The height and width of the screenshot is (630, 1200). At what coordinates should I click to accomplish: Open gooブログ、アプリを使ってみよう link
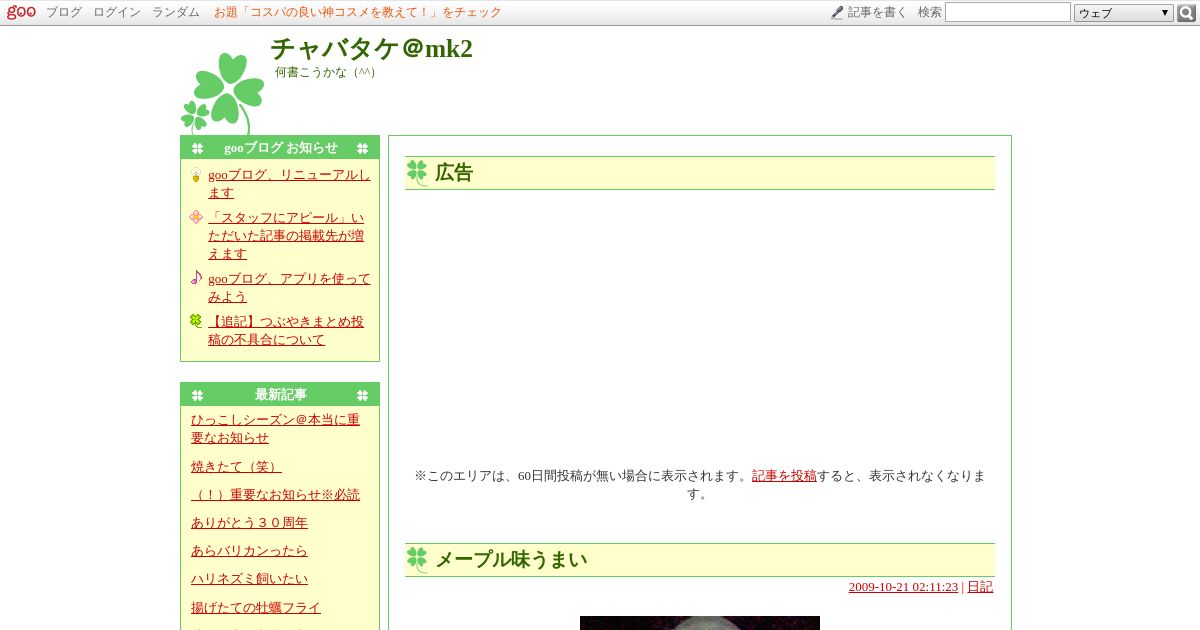pos(289,287)
